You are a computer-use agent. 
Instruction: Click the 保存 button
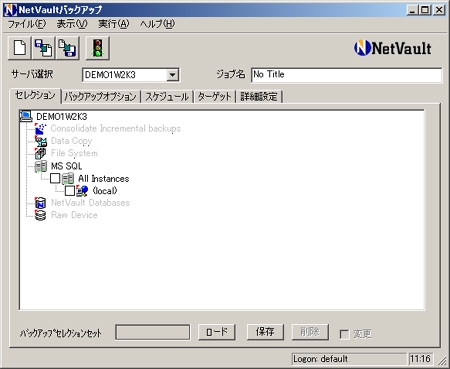coord(265,332)
